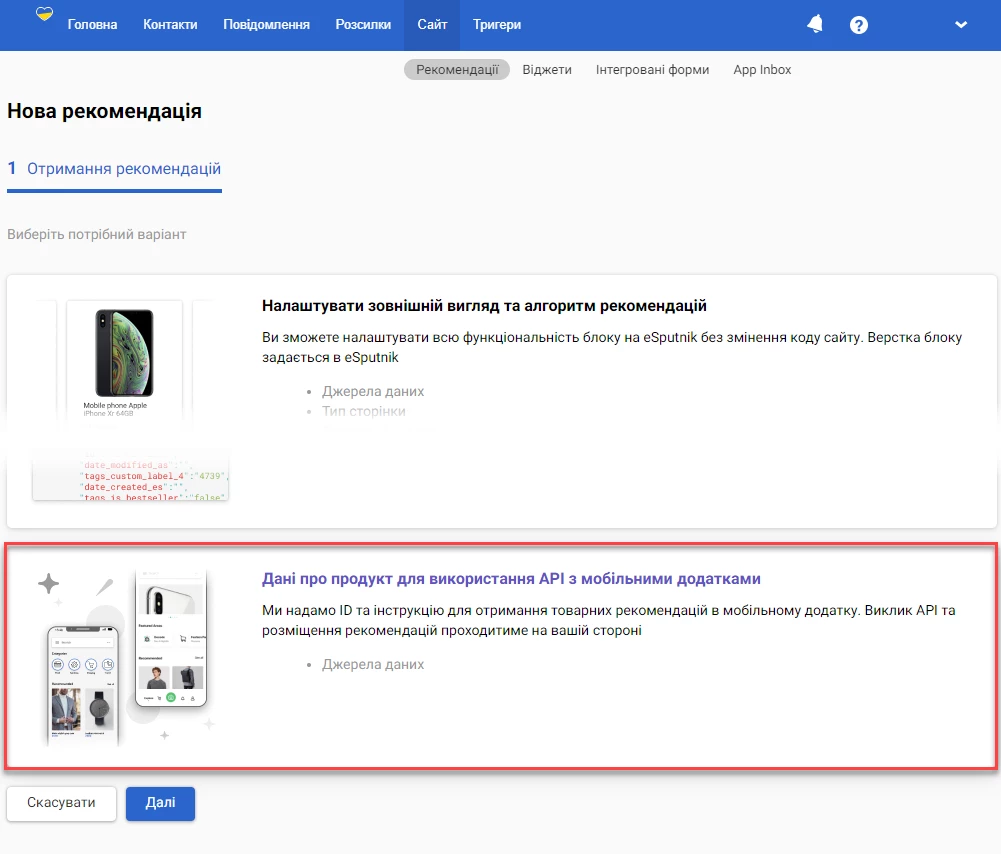Click the Скасувати button
Screen dimensions: 1001x854
61,803
